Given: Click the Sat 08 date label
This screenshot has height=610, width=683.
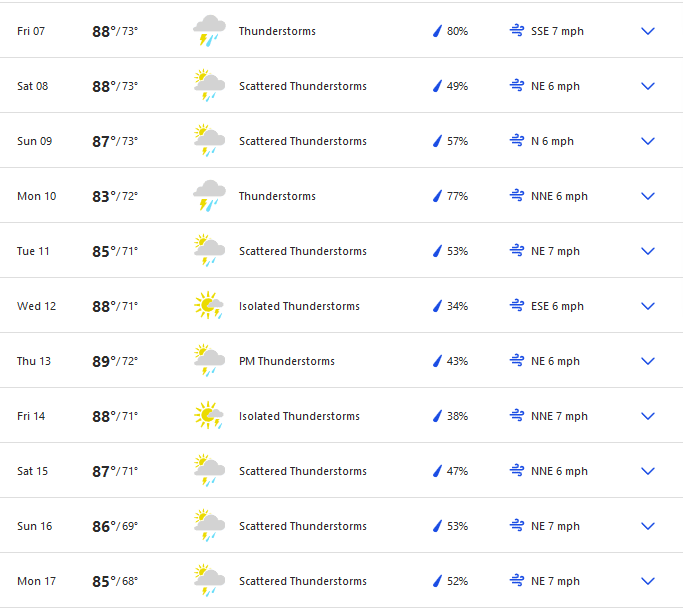Looking at the screenshot, I should click(32, 86).
